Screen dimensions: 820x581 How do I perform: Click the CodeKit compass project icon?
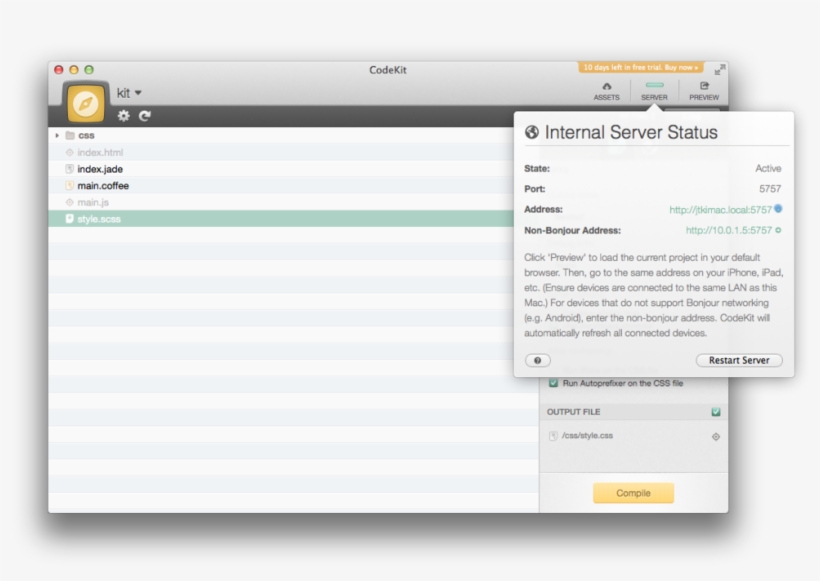click(x=86, y=103)
